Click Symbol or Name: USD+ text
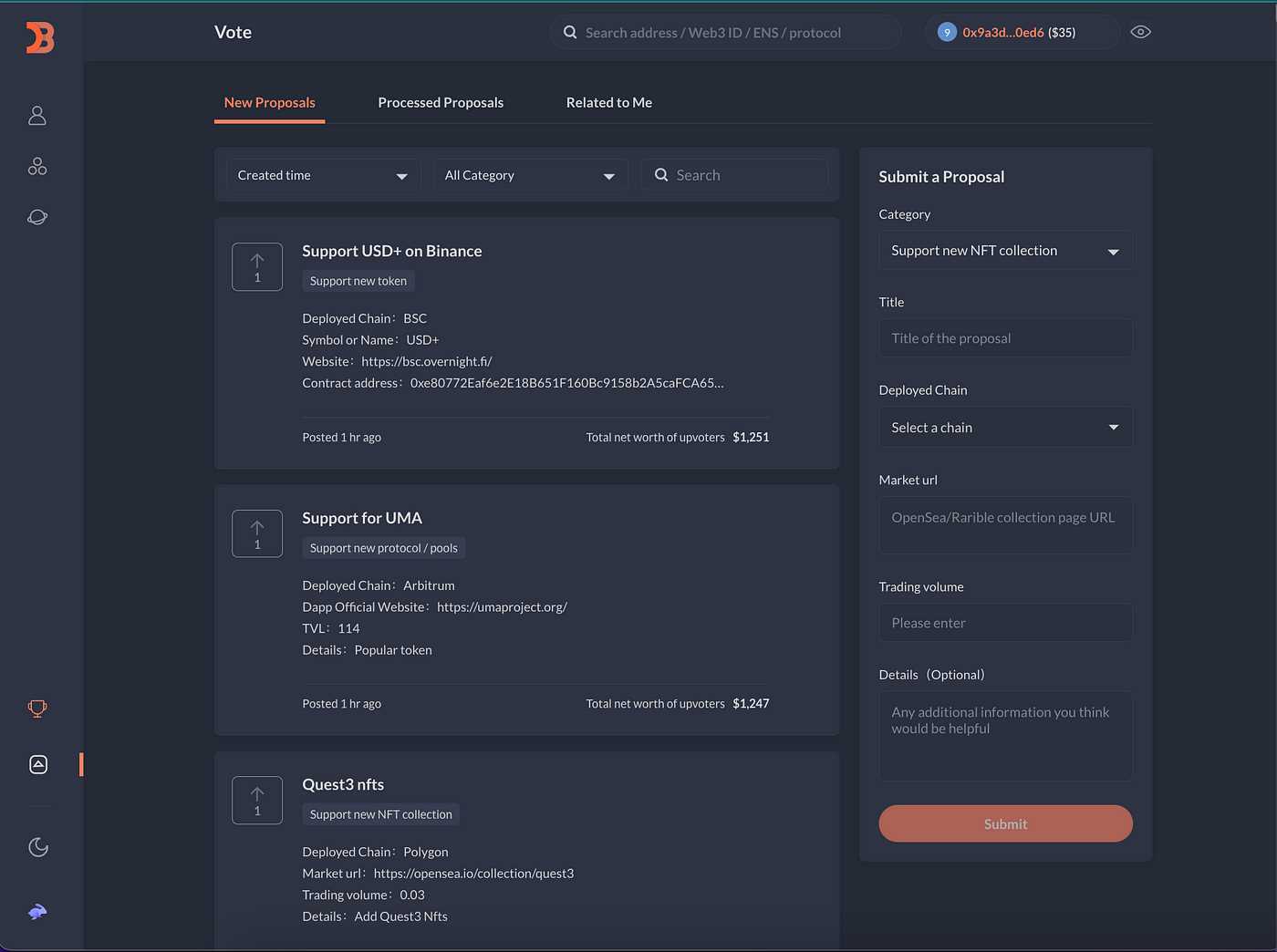Viewport: 1277px width, 952px height. pyautogui.click(x=371, y=340)
